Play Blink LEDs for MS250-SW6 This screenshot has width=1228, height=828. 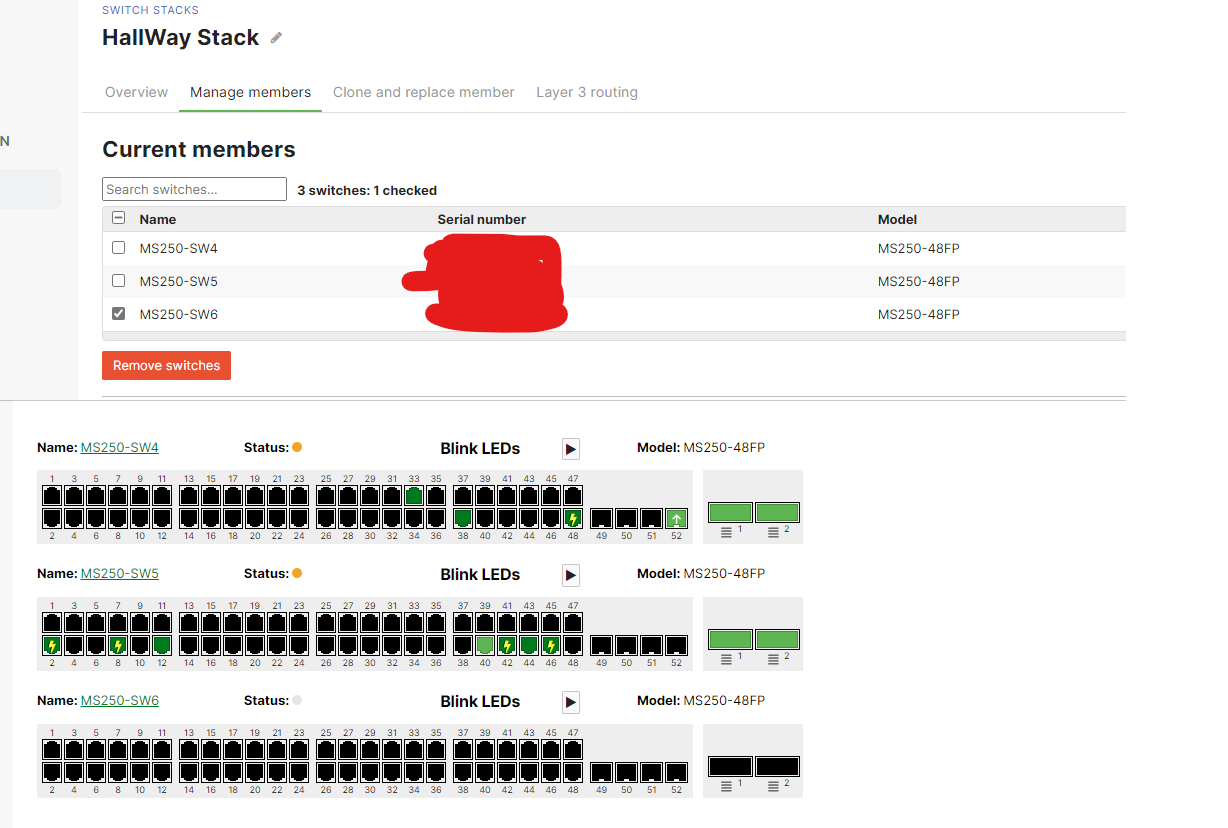[571, 702]
